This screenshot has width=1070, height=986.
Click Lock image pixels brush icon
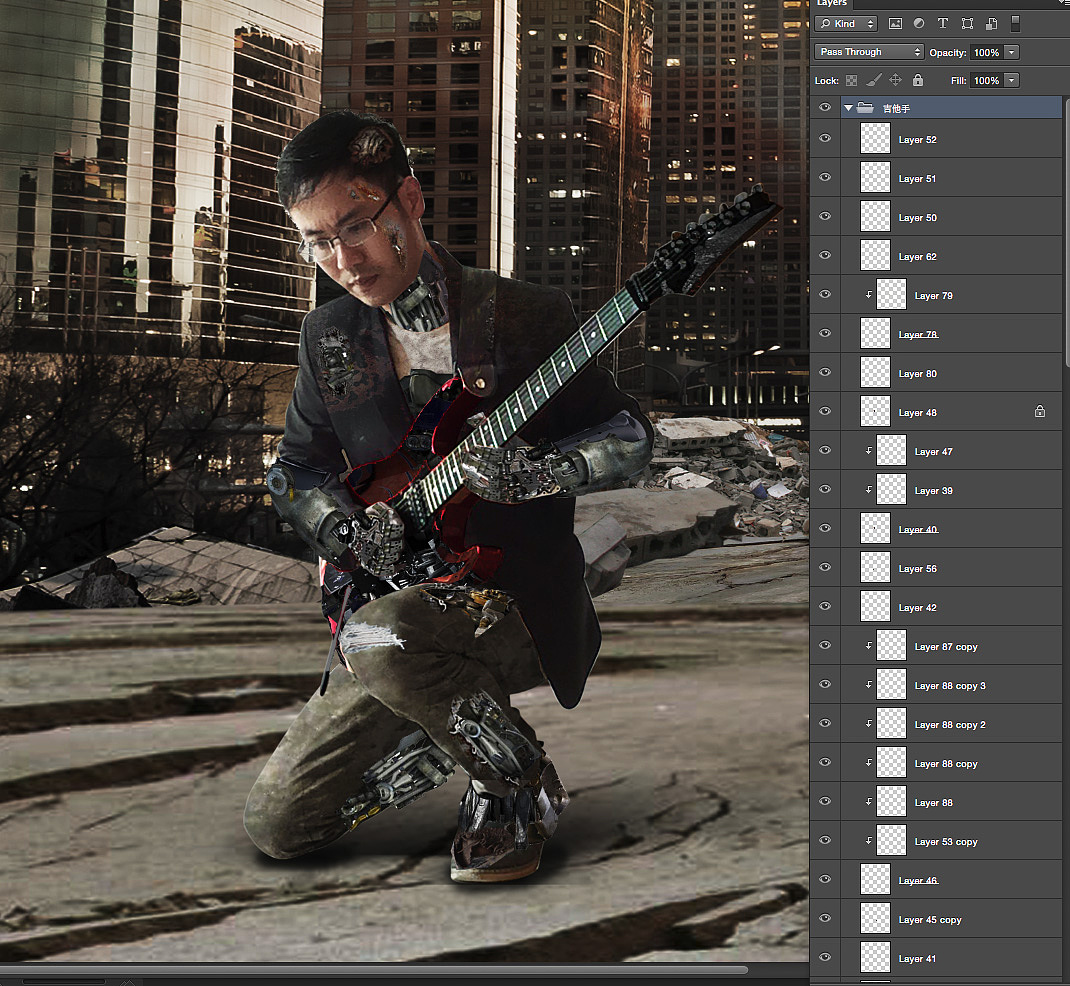[873, 81]
